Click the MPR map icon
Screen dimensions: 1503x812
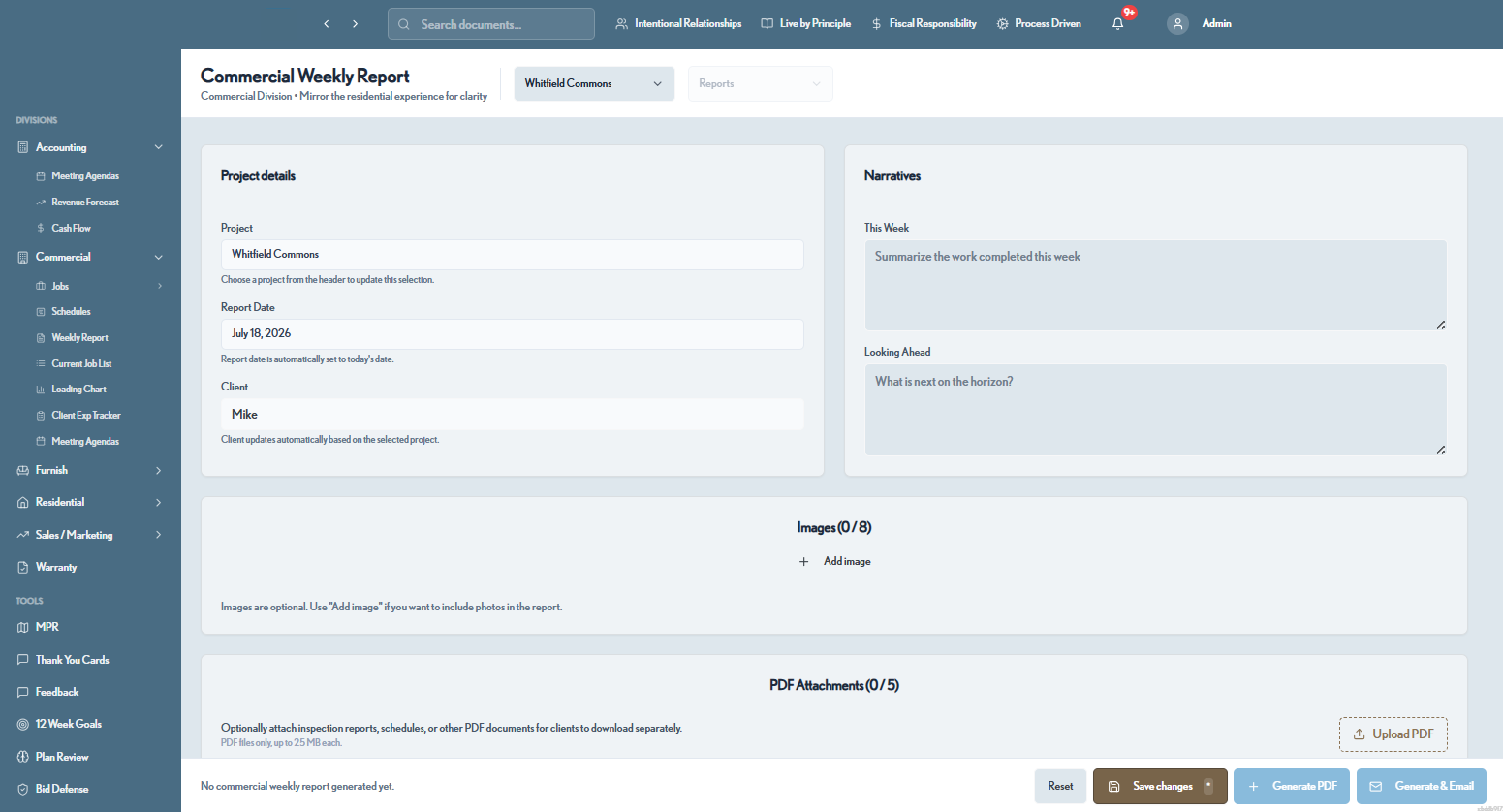[23, 627]
